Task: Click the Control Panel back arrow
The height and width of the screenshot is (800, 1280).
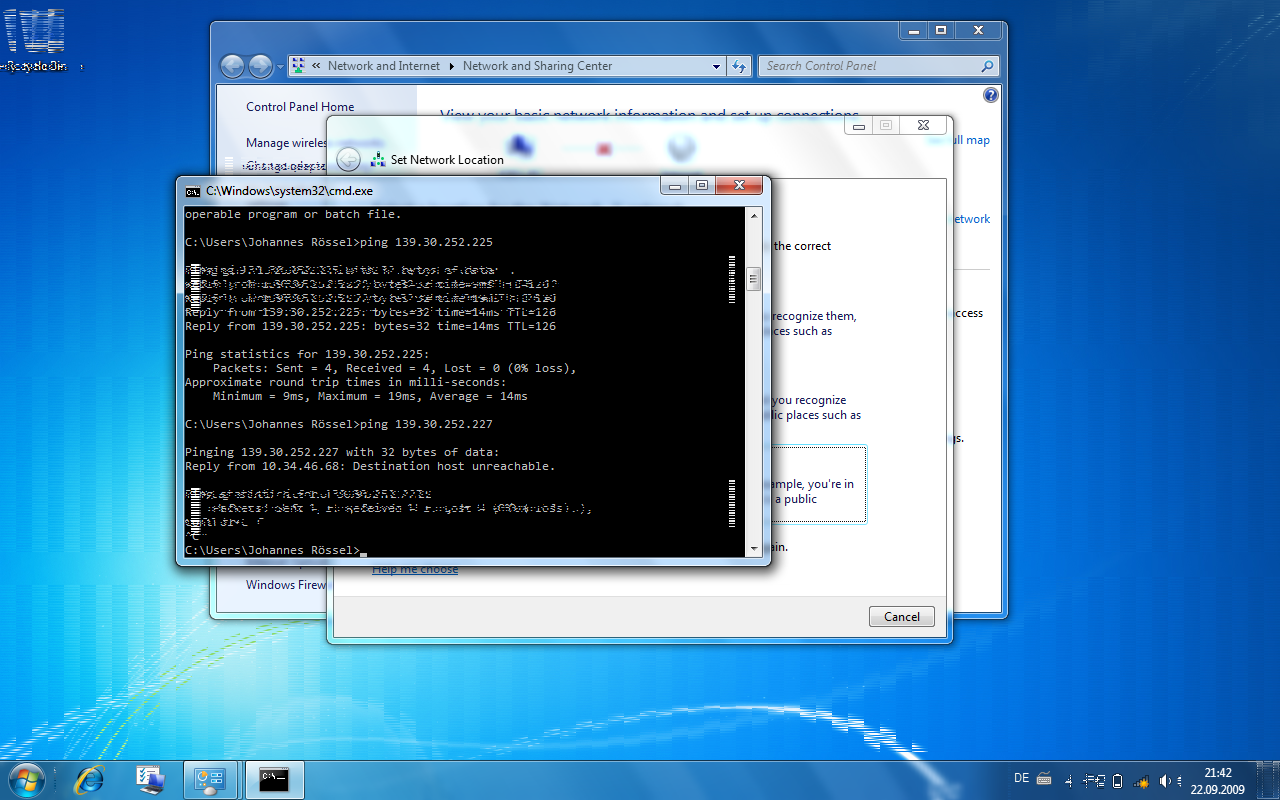Action: pyautogui.click(x=232, y=66)
